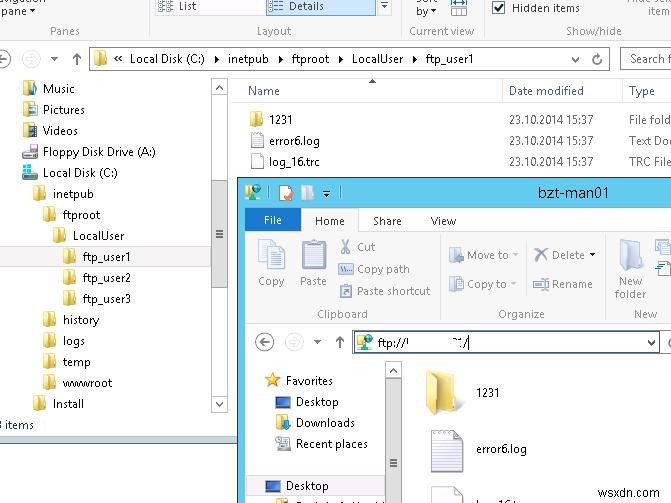Open the Move to menu
The height and width of the screenshot is (503, 671).
point(483,255)
